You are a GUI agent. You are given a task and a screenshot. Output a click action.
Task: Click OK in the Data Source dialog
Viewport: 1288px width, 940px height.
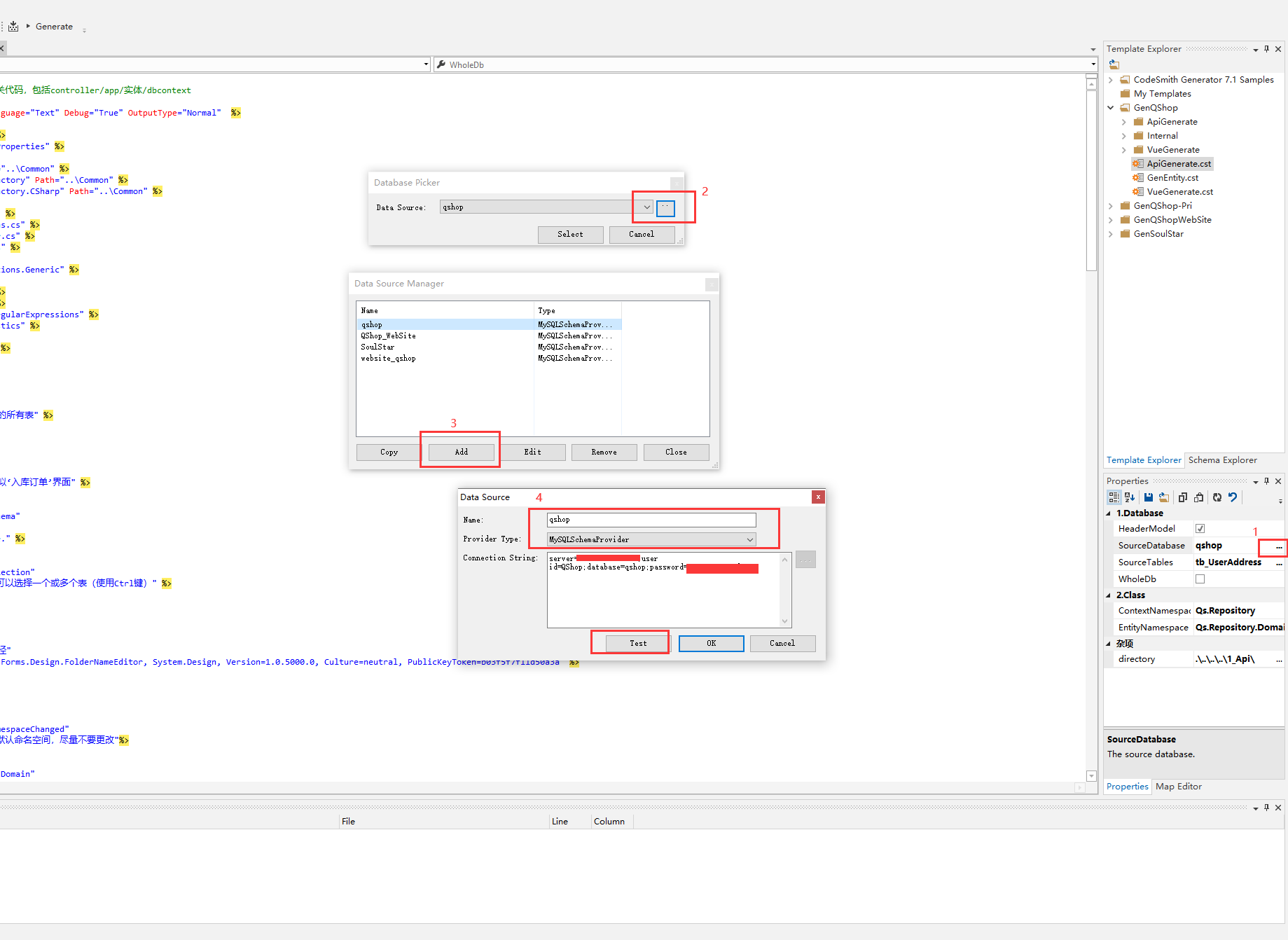coord(712,644)
